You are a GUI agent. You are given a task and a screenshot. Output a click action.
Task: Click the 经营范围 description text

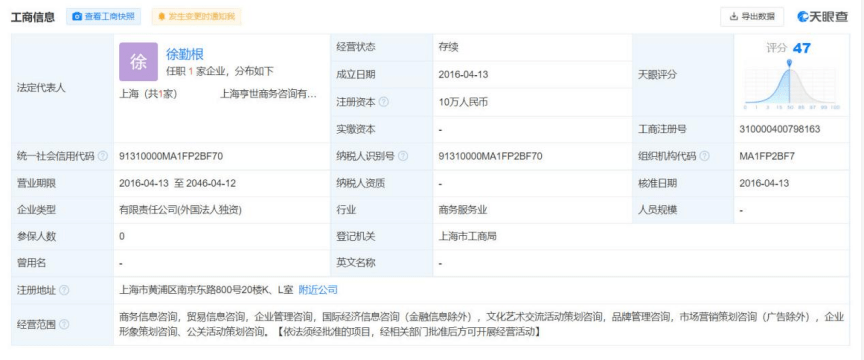(x=482, y=324)
